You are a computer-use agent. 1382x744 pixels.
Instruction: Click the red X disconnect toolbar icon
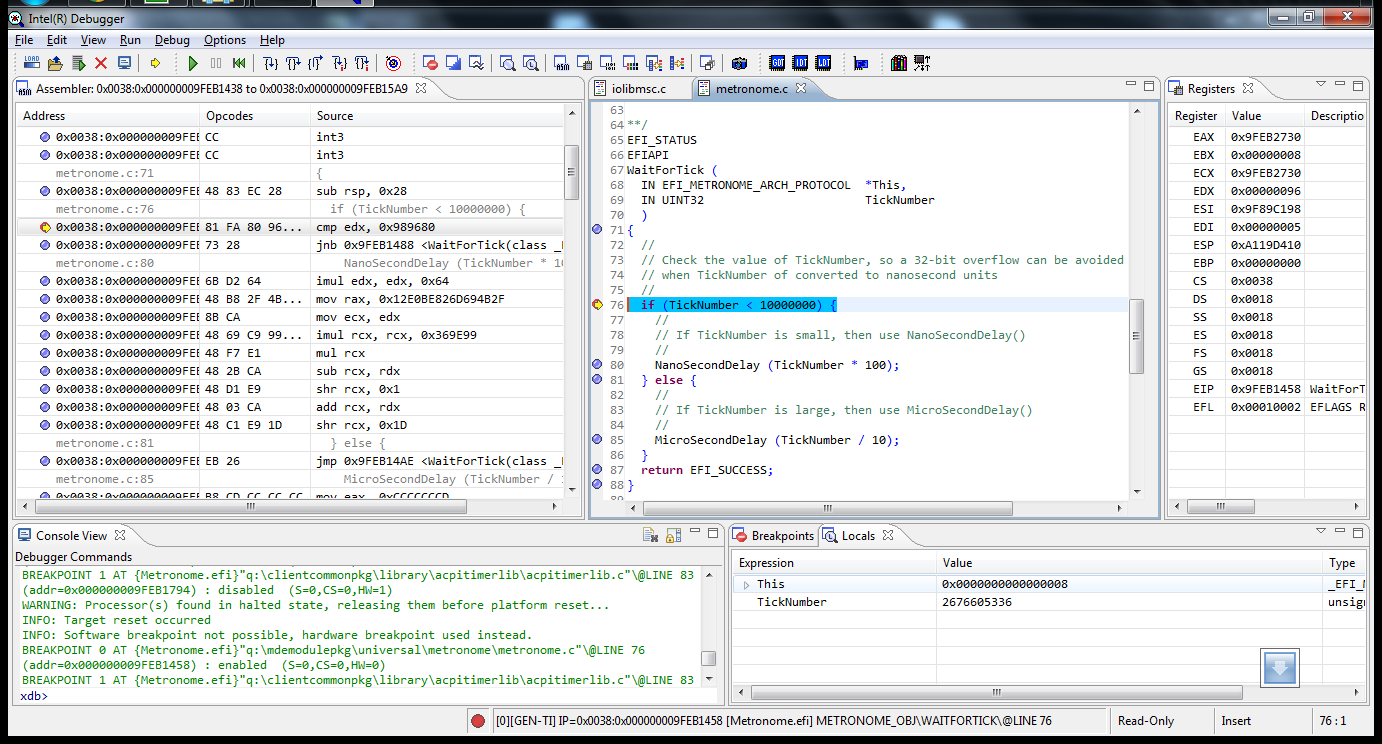coord(101,63)
